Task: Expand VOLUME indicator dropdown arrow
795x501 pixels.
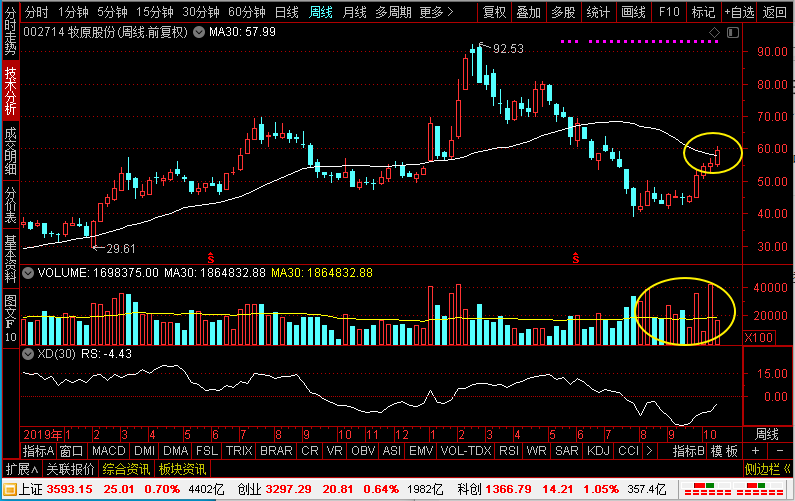Action: coord(28,273)
